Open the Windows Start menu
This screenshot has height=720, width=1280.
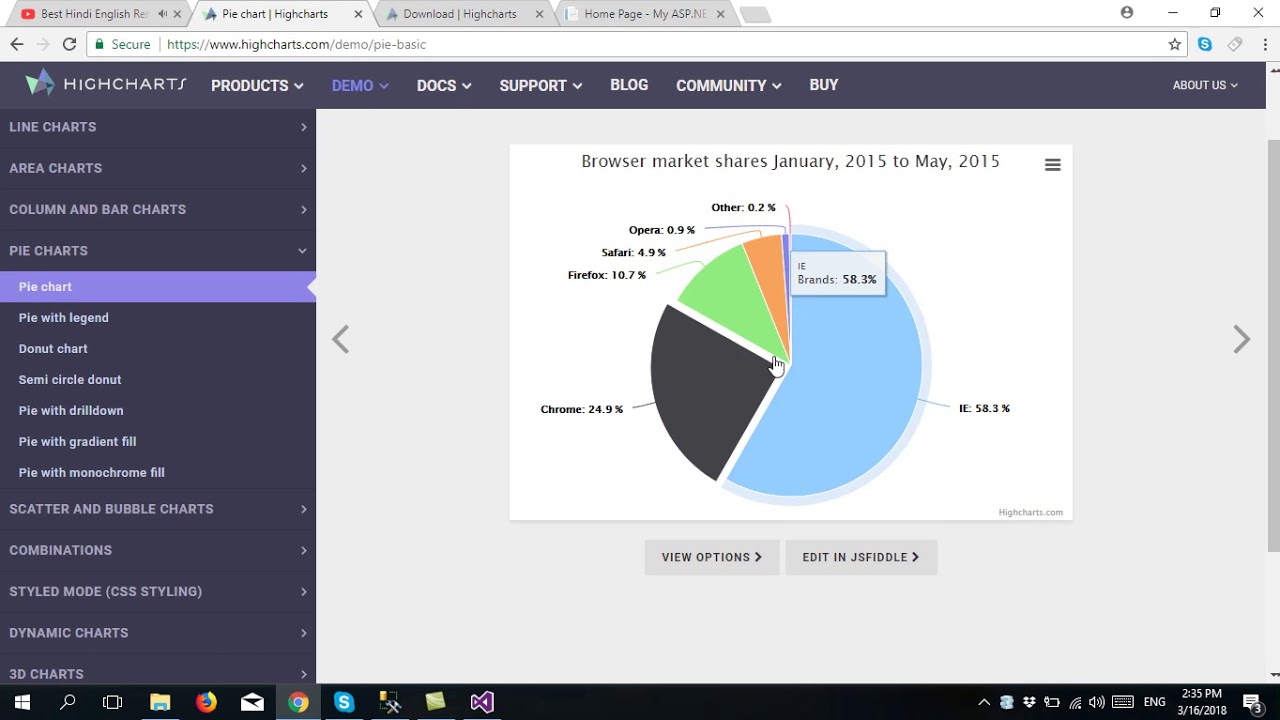(x=22, y=702)
